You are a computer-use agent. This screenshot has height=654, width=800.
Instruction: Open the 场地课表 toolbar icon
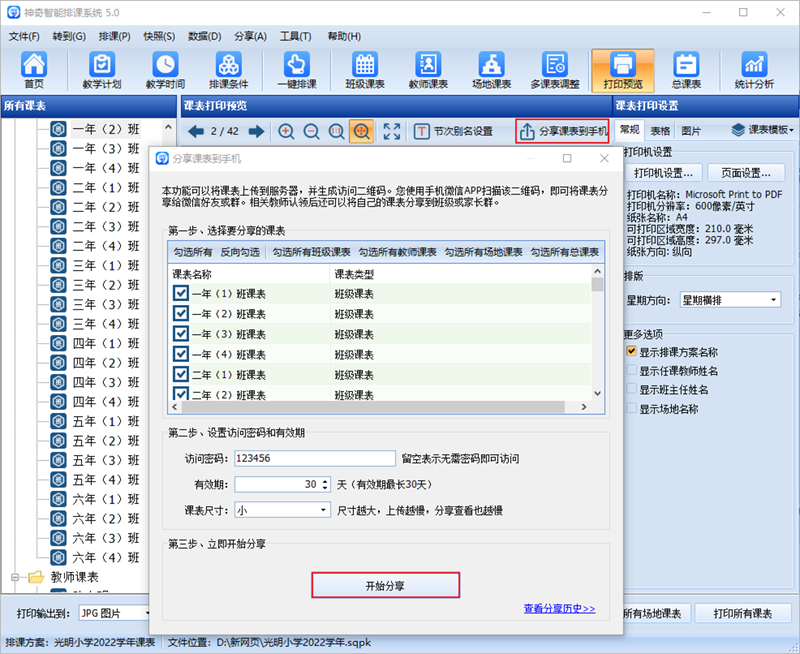point(491,70)
